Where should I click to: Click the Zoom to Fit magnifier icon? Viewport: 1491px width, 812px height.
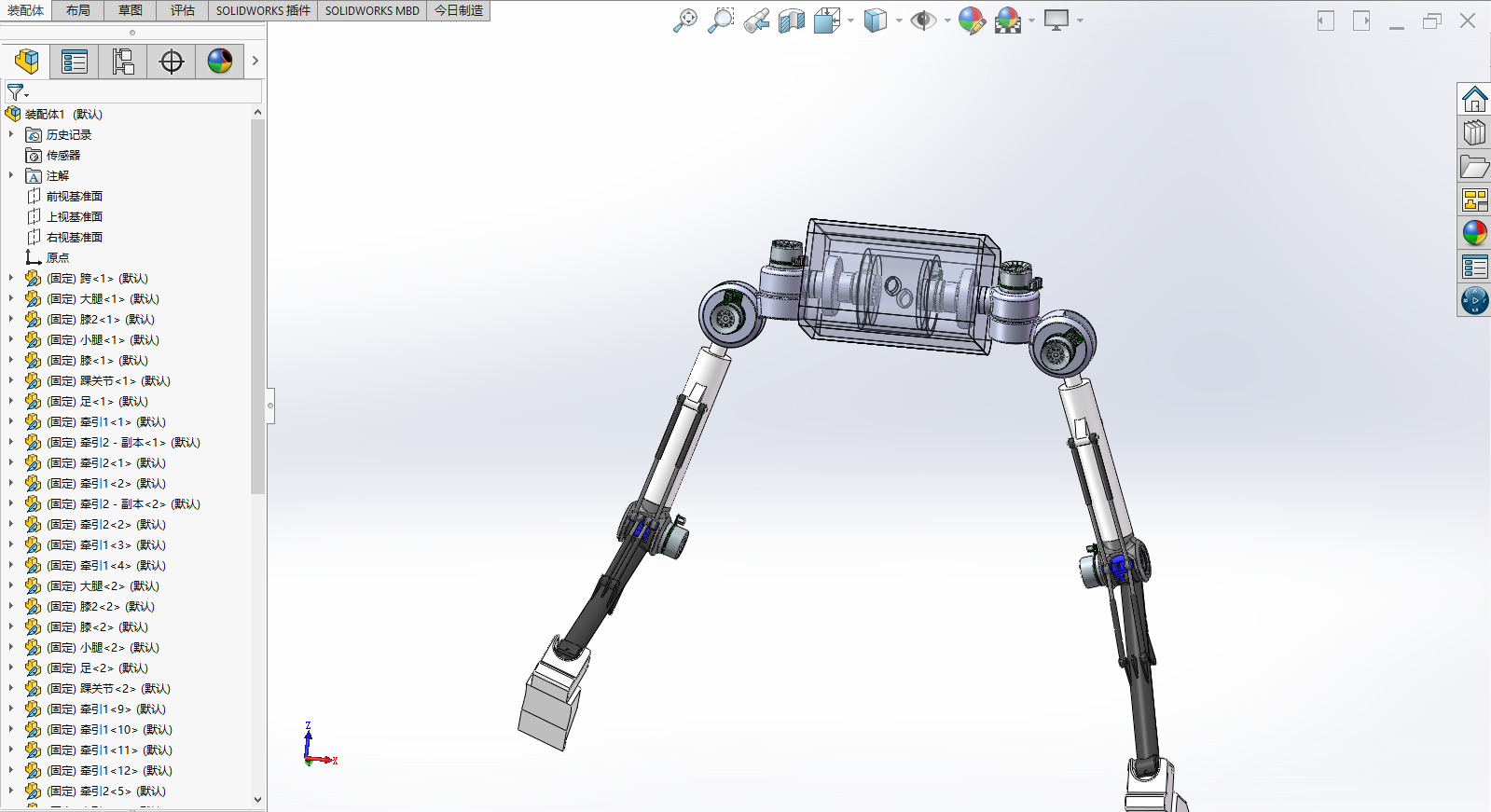[x=684, y=21]
